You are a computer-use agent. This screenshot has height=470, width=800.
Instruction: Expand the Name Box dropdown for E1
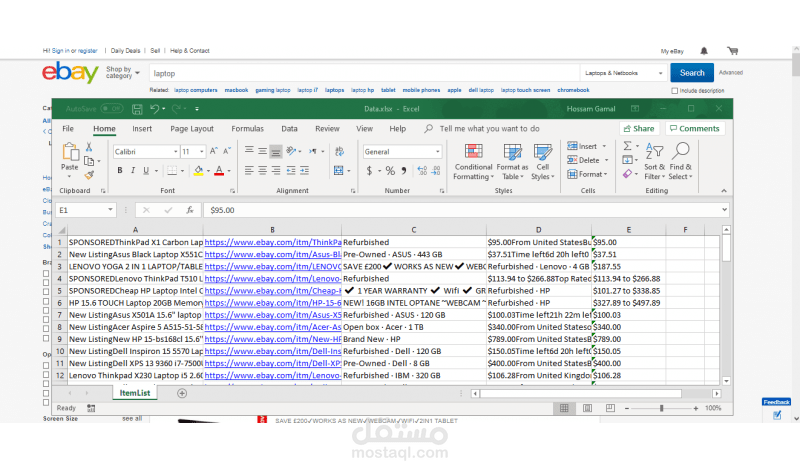tap(110, 210)
